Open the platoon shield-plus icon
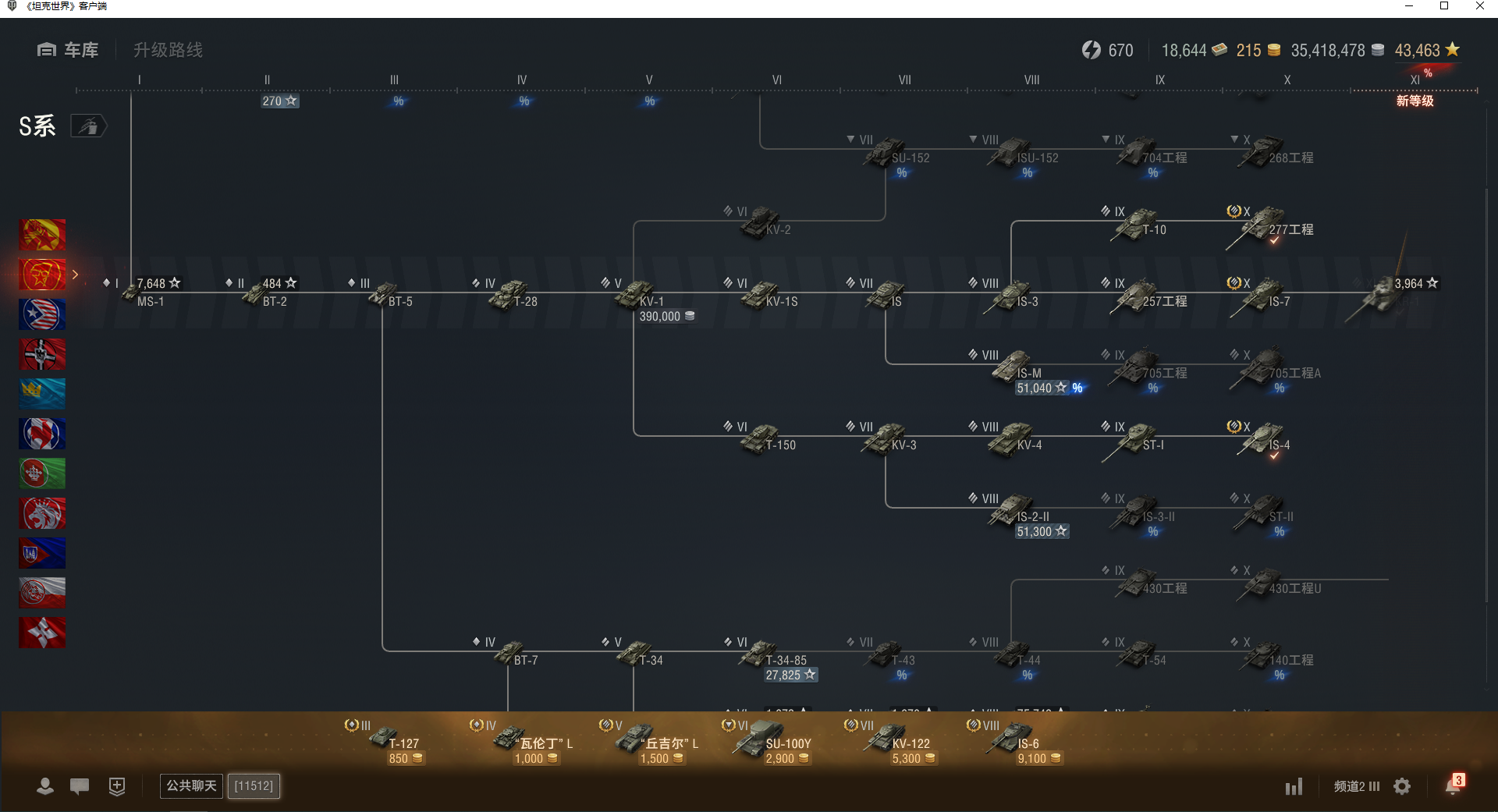Screen dimensions: 1498x812 coord(117,786)
